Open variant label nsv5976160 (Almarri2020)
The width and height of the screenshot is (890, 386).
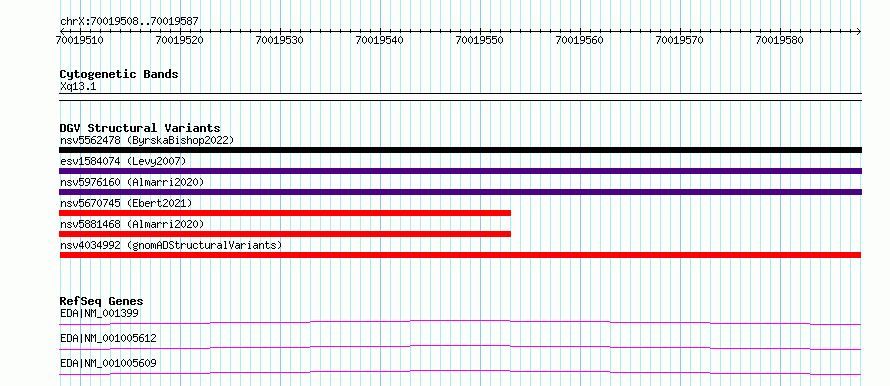[x=132, y=182]
